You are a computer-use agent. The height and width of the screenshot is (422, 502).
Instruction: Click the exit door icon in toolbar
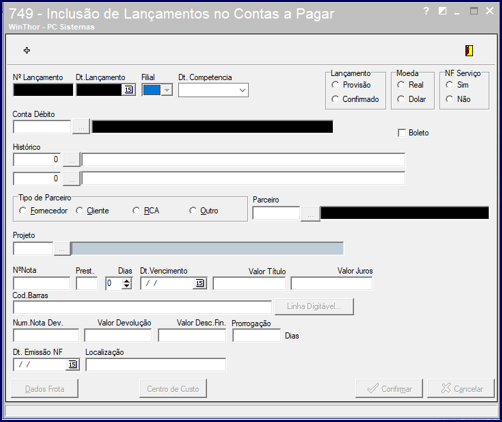(469, 51)
